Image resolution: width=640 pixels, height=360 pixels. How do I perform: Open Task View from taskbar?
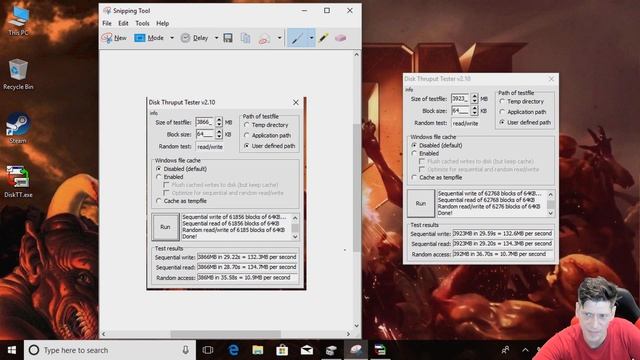point(208,350)
